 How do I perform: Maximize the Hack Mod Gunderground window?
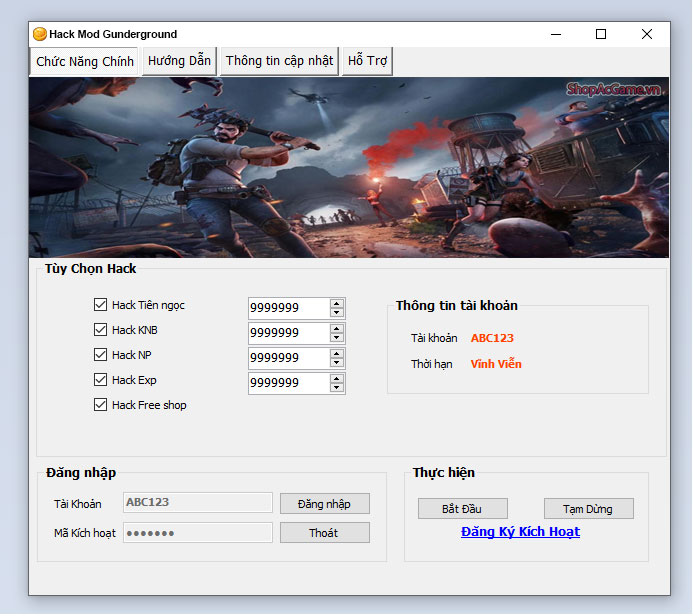601,34
